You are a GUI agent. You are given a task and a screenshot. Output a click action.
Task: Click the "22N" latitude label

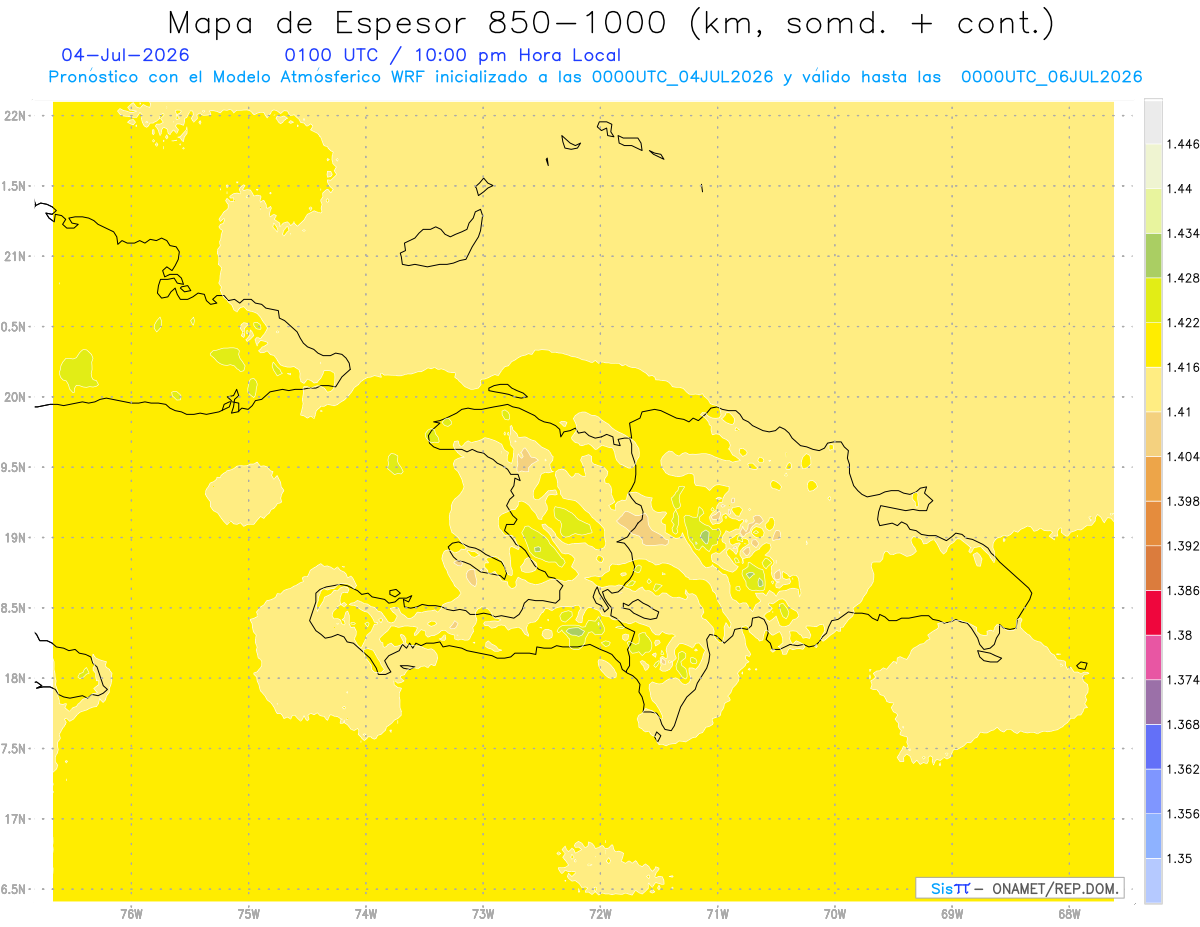click(15, 116)
